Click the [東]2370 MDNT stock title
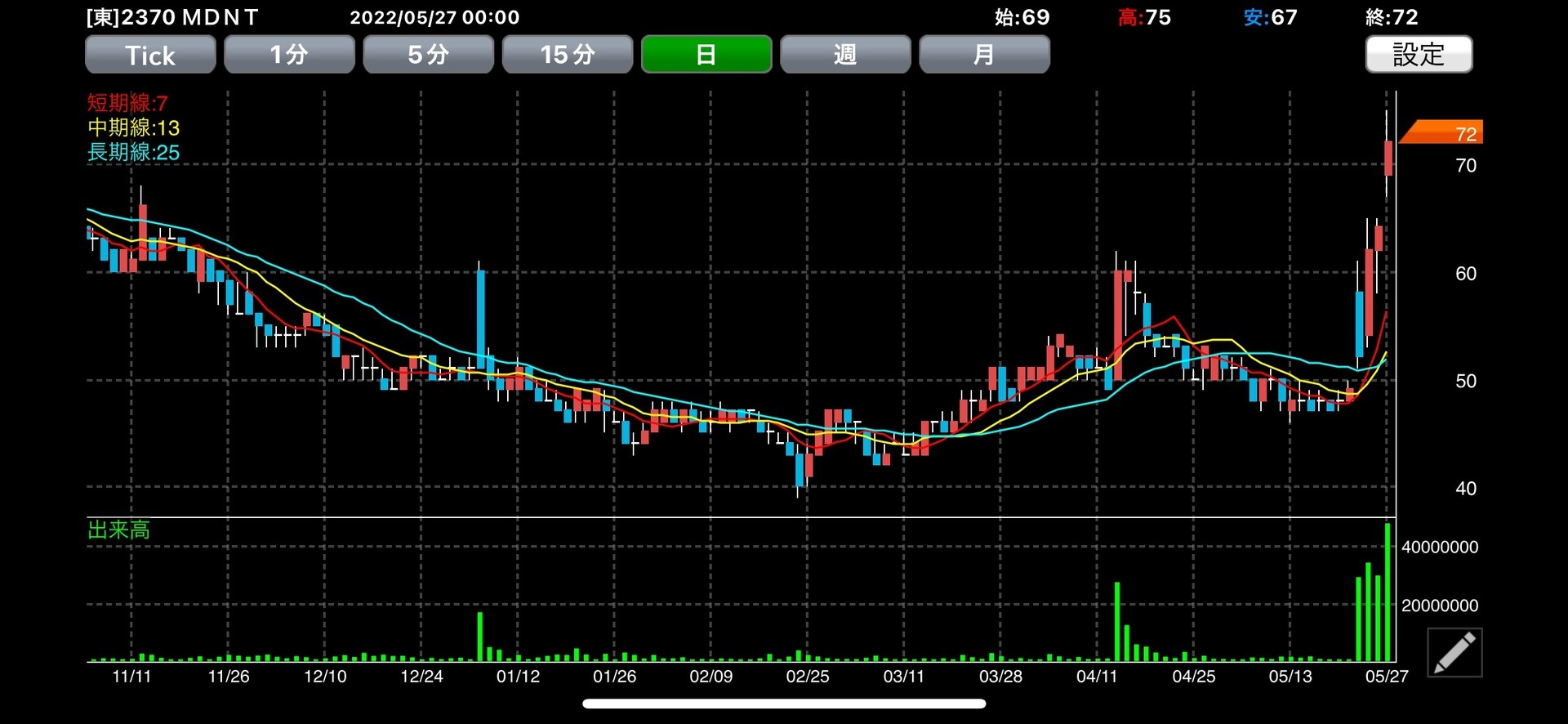Screen dimensions: 1568x724 click(172, 17)
